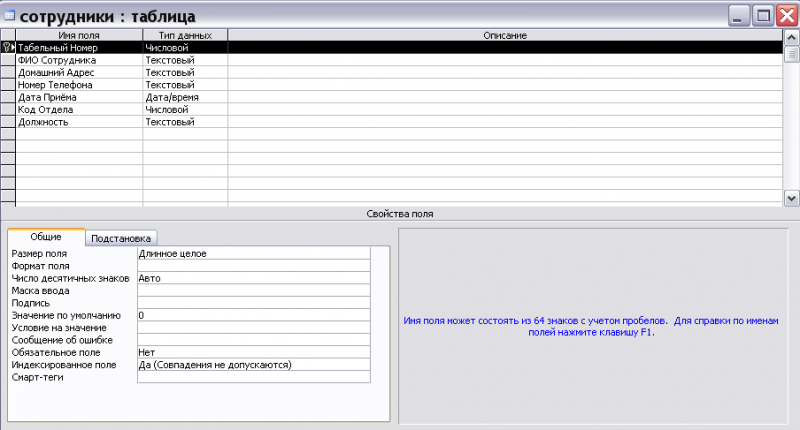The width and height of the screenshot is (800, 430).
Task: Minimize the сотрудники table window
Action: pos(738,16)
